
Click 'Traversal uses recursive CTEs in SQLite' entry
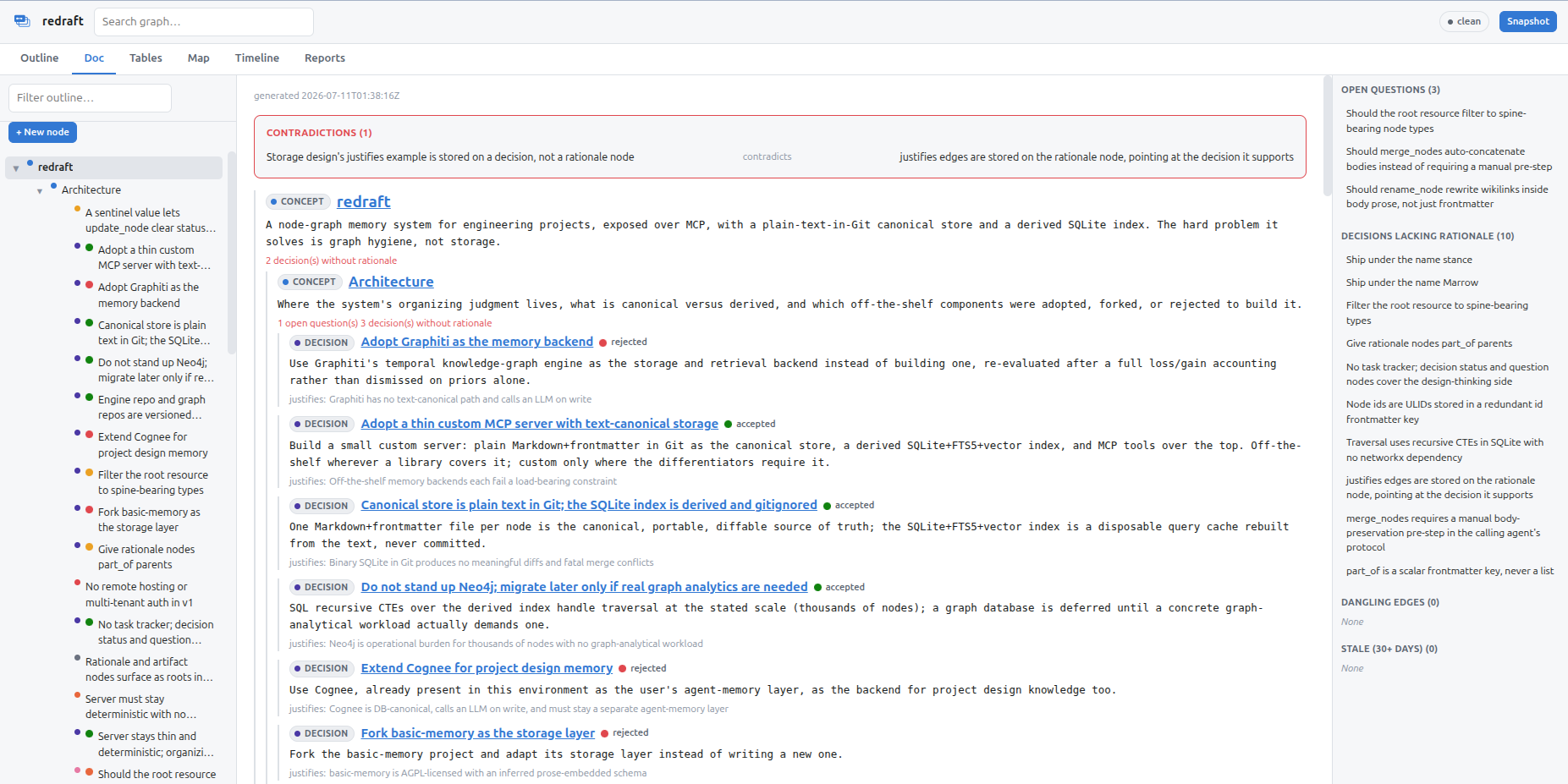pyautogui.click(x=1444, y=450)
